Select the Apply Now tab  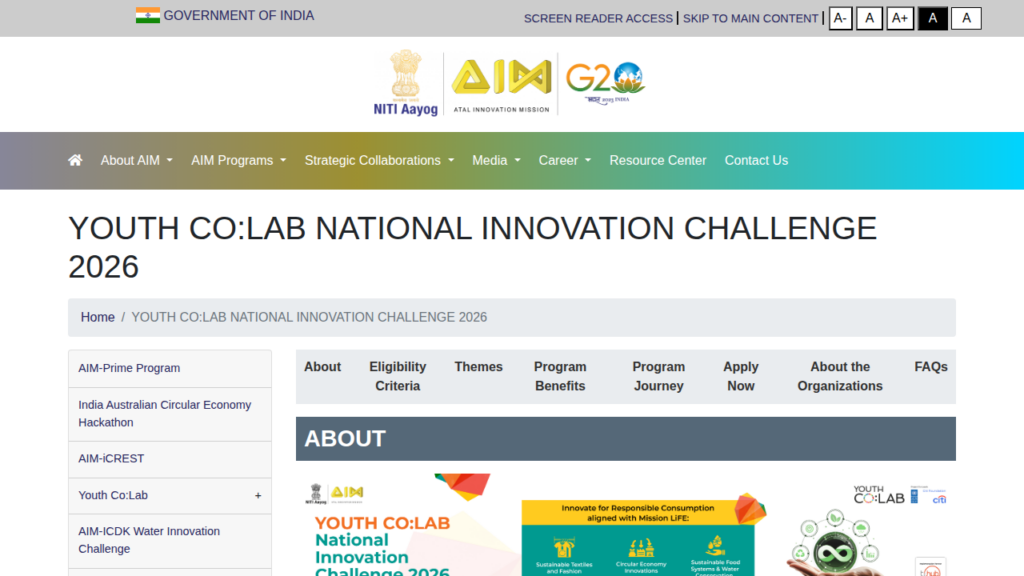740,376
